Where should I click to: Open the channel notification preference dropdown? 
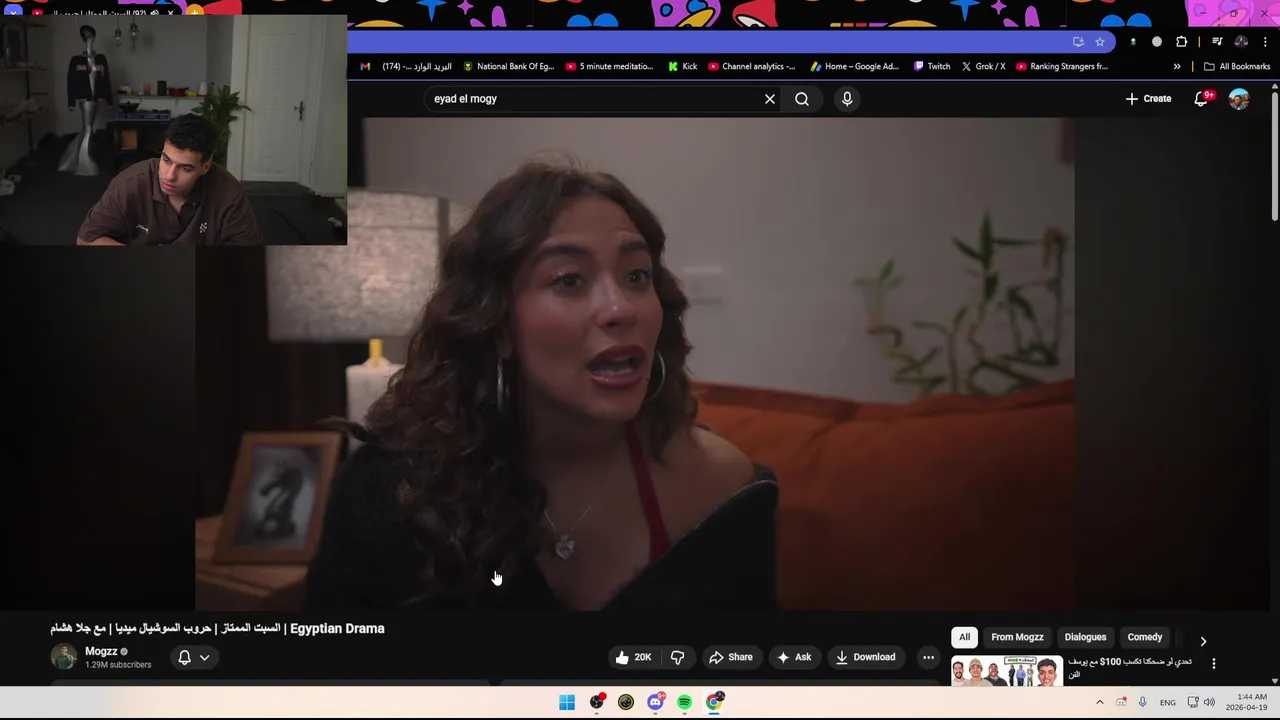click(x=193, y=657)
